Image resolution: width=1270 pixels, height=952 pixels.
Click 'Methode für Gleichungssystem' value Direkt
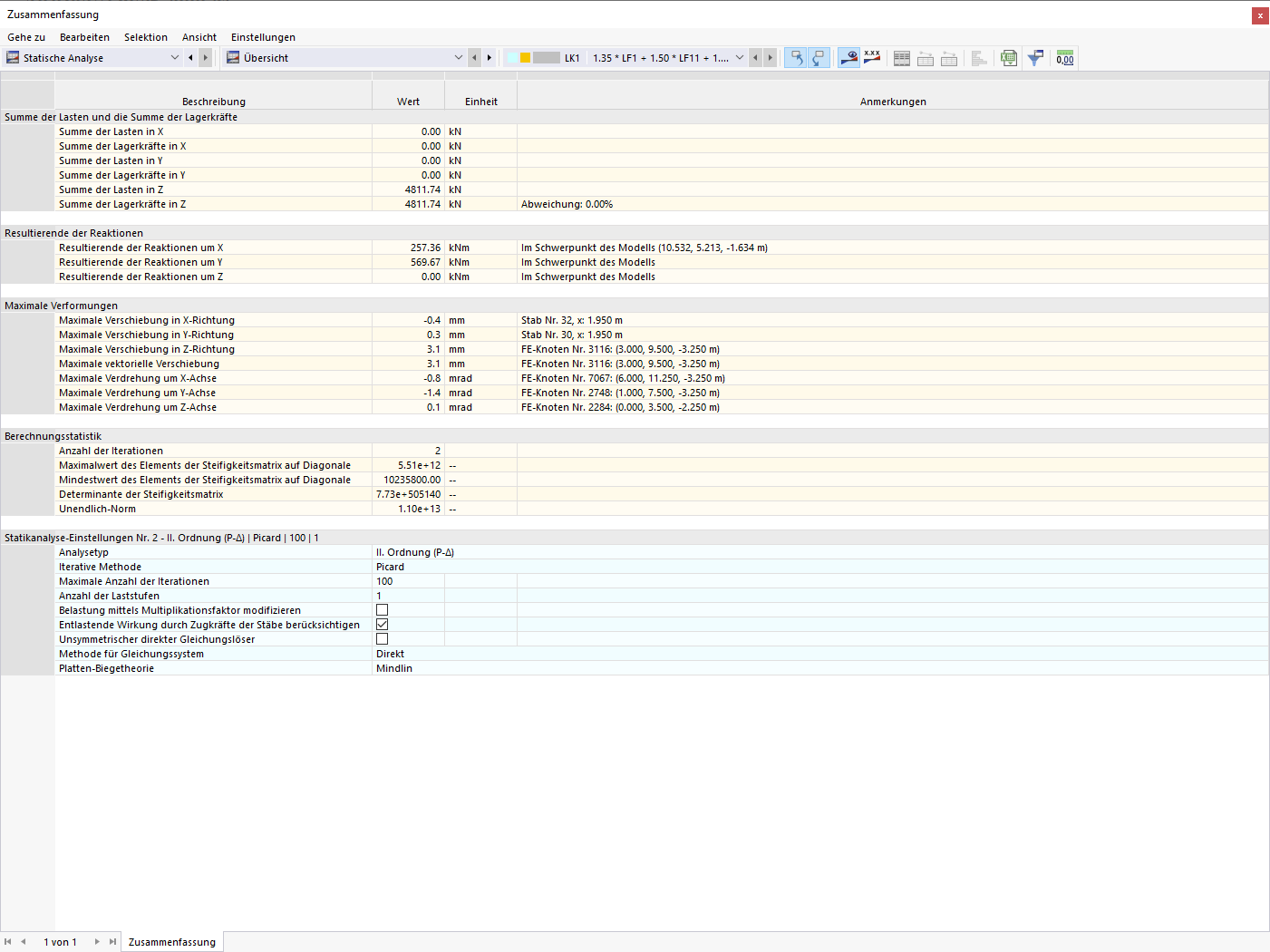[x=390, y=654]
